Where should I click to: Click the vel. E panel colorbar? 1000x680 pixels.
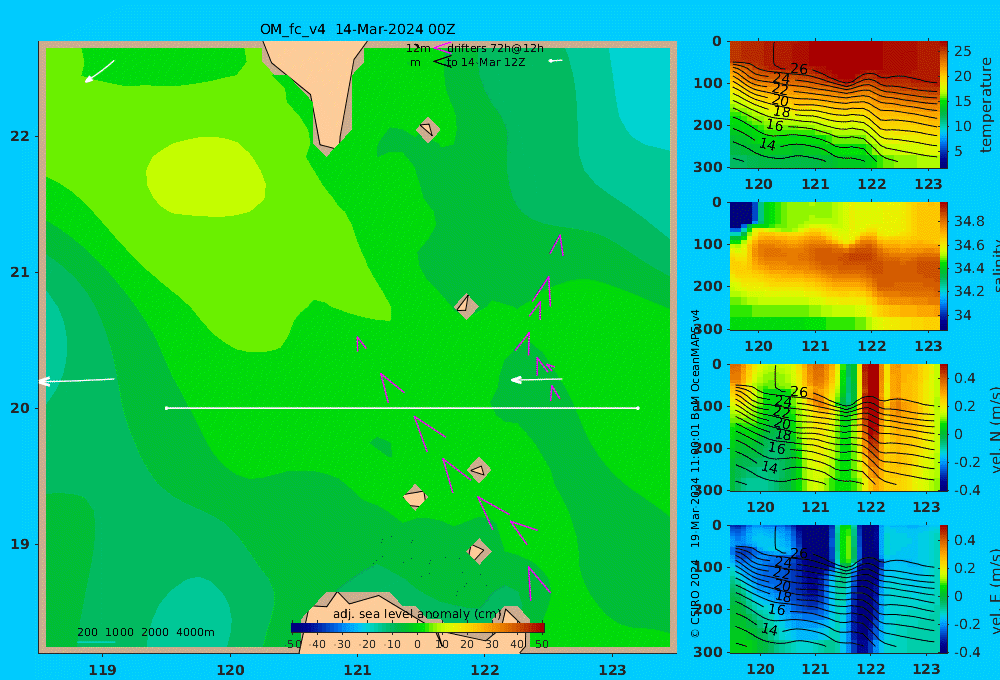tap(944, 589)
